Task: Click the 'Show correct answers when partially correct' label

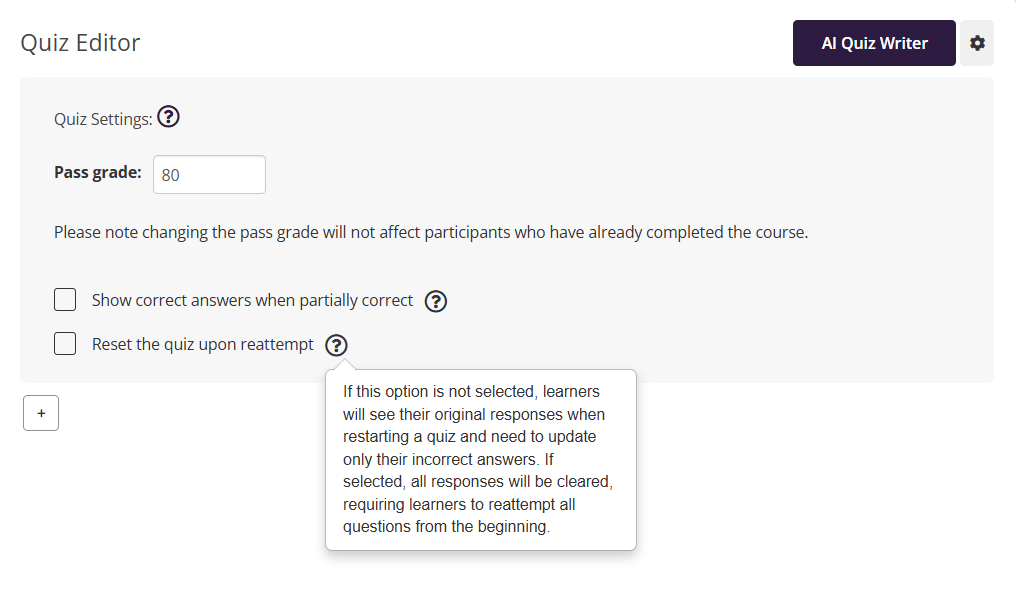Action: pyautogui.click(x=252, y=300)
